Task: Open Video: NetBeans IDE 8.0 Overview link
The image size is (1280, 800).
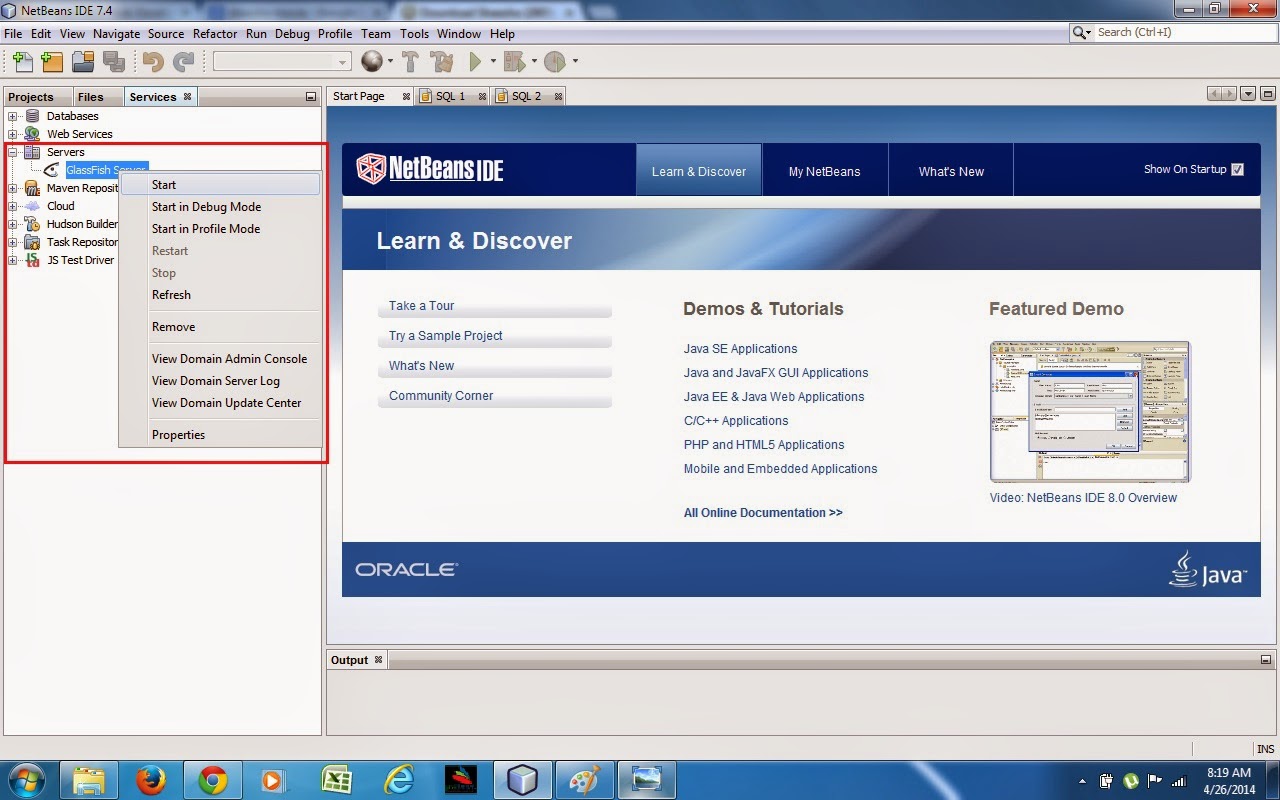Action: coord(1083,498)
